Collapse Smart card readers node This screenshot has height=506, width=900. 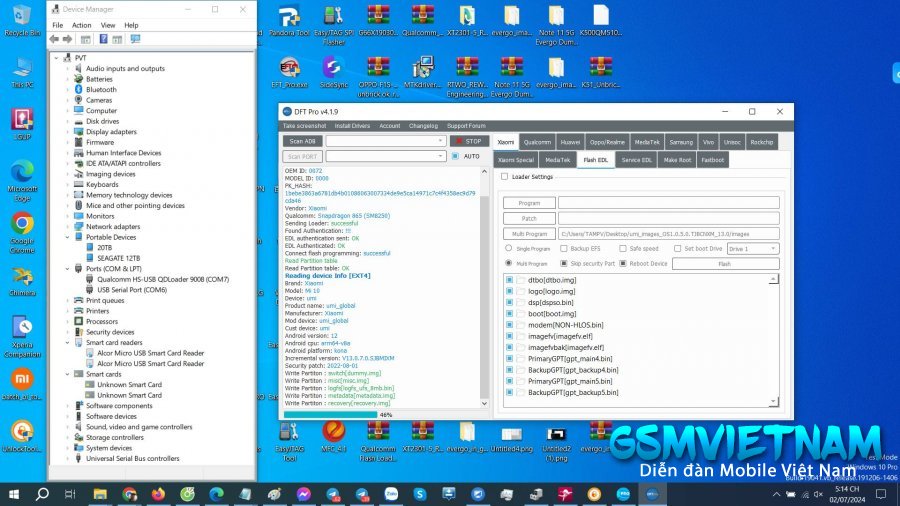pos(68,342)
